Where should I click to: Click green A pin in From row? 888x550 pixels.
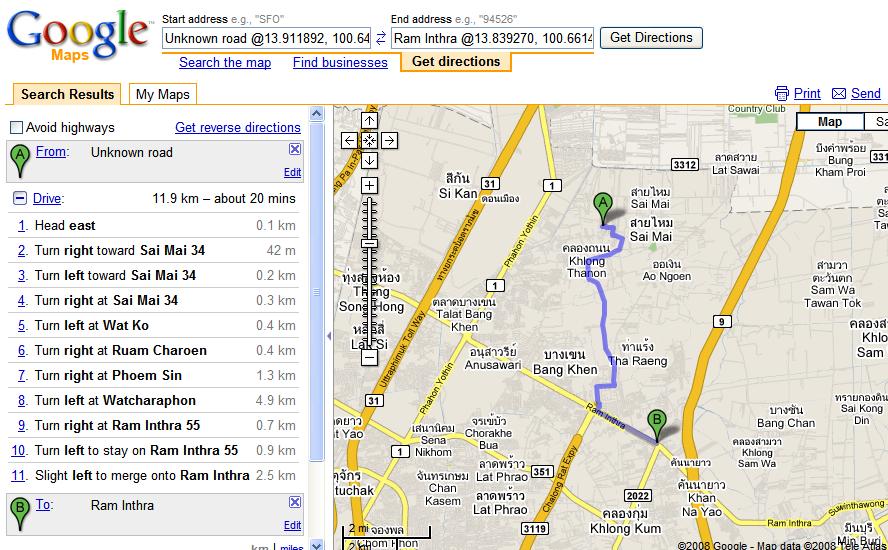coord(20,160)
